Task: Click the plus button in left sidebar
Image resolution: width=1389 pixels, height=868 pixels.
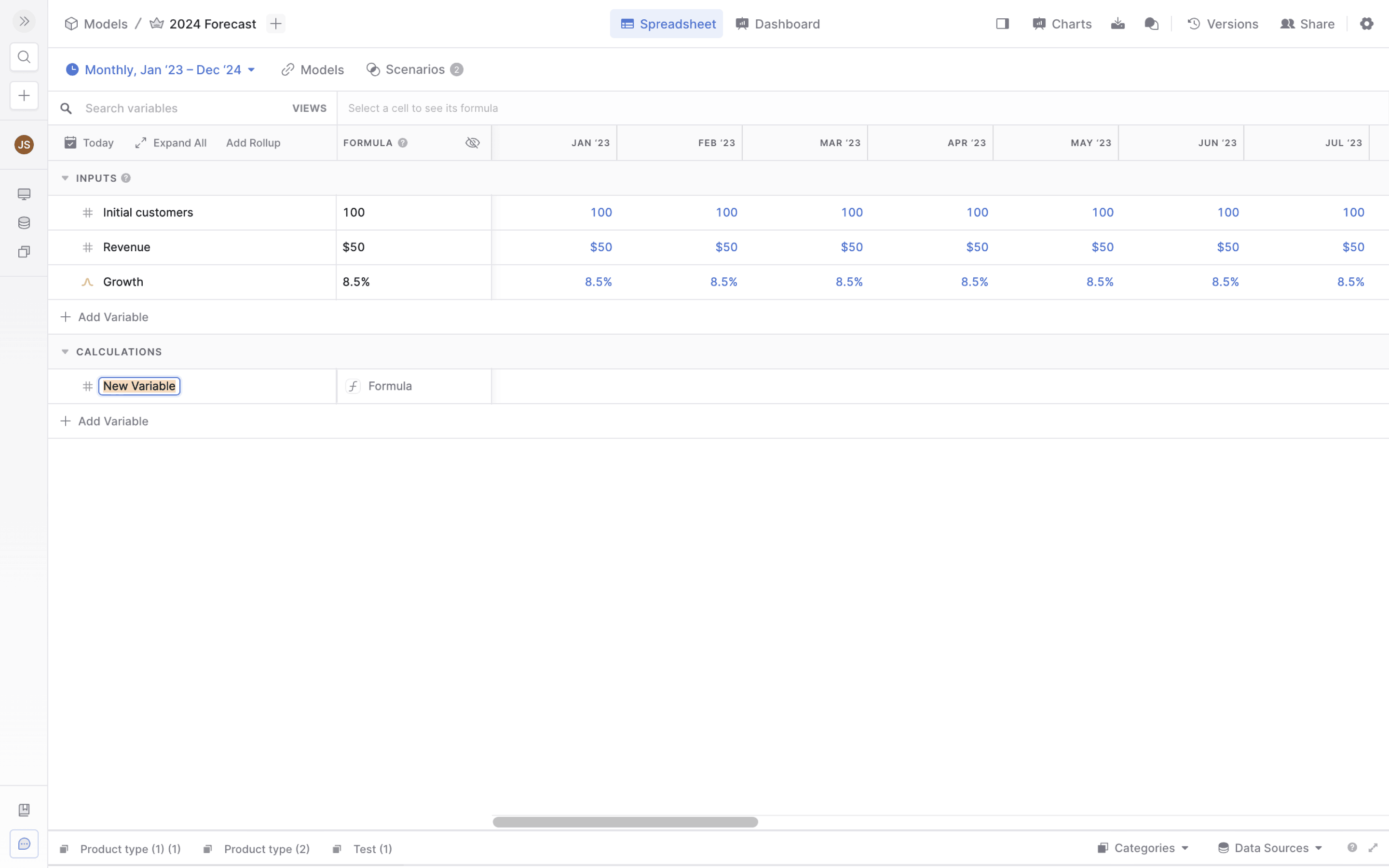Action: (x=24, y=95)
